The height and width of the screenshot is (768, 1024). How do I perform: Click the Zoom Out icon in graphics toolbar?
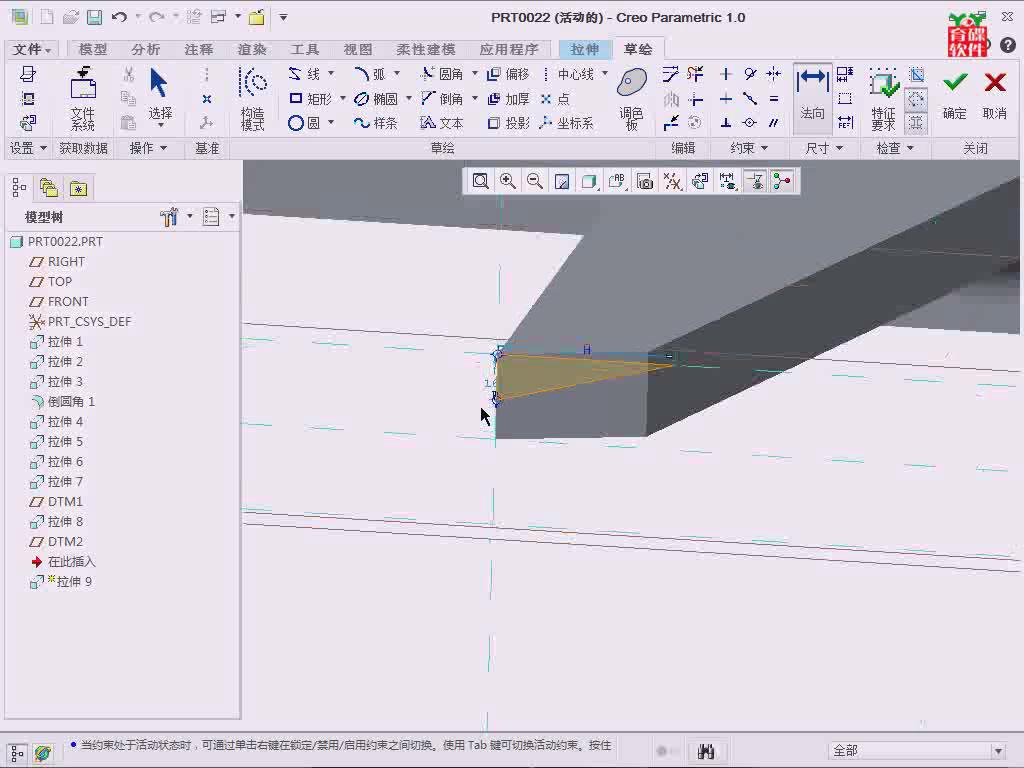pos(535,181)
